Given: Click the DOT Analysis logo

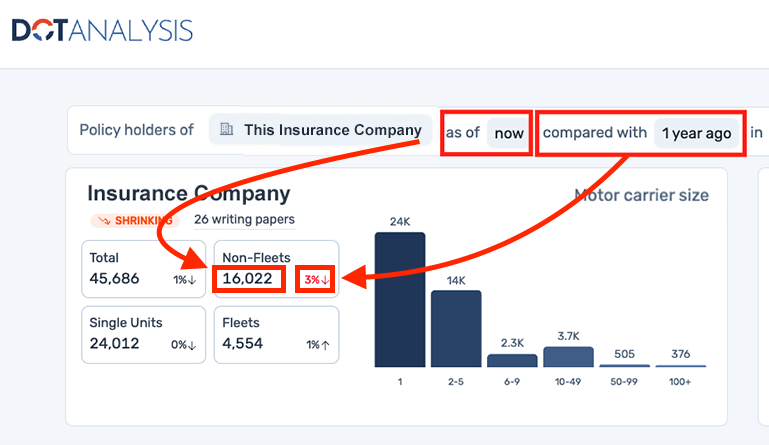Looking at the screenshot, I should coord(102,31).
